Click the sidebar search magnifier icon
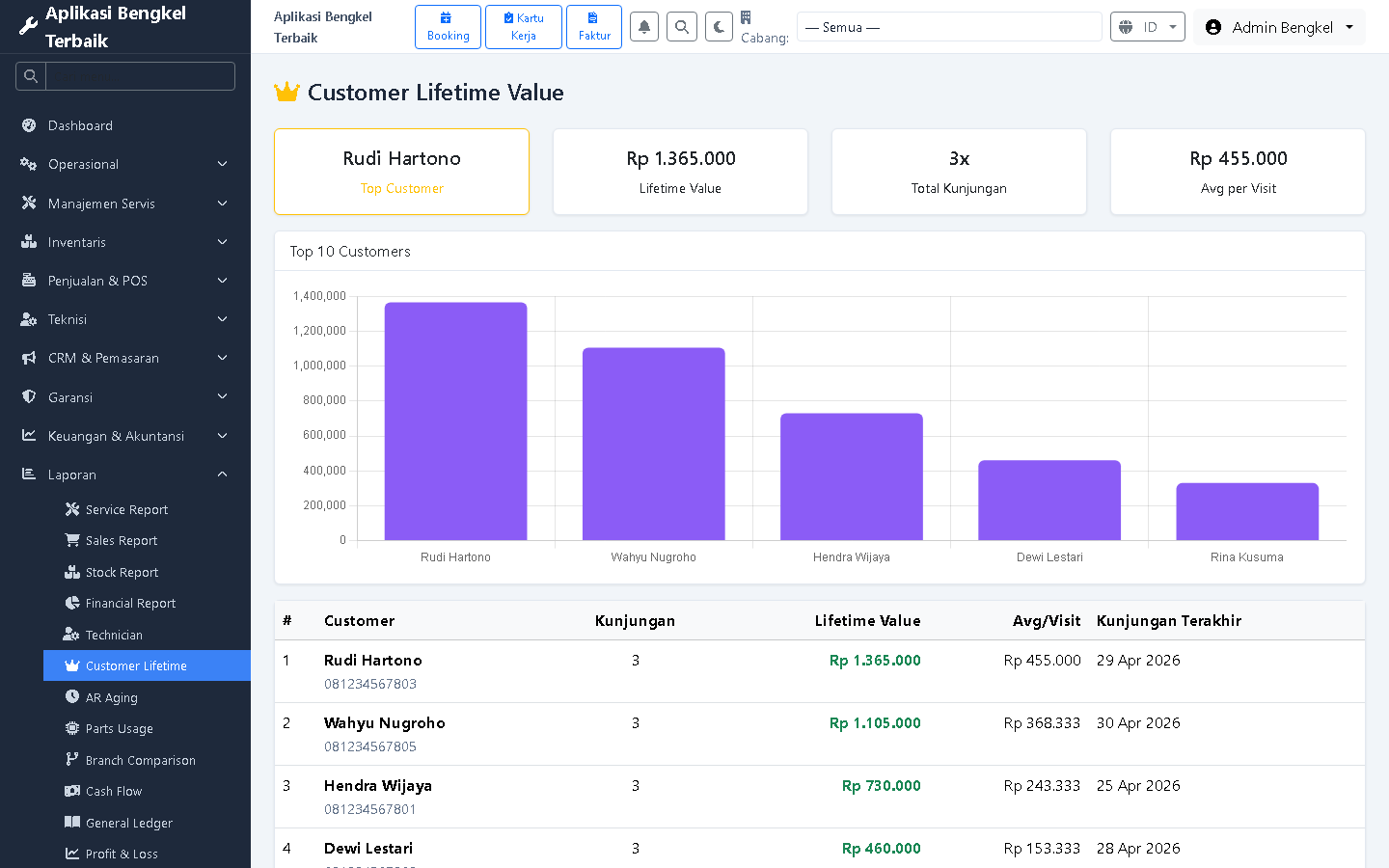The height and width of the screenshot is (868, 1389). [x=31, y=76]
